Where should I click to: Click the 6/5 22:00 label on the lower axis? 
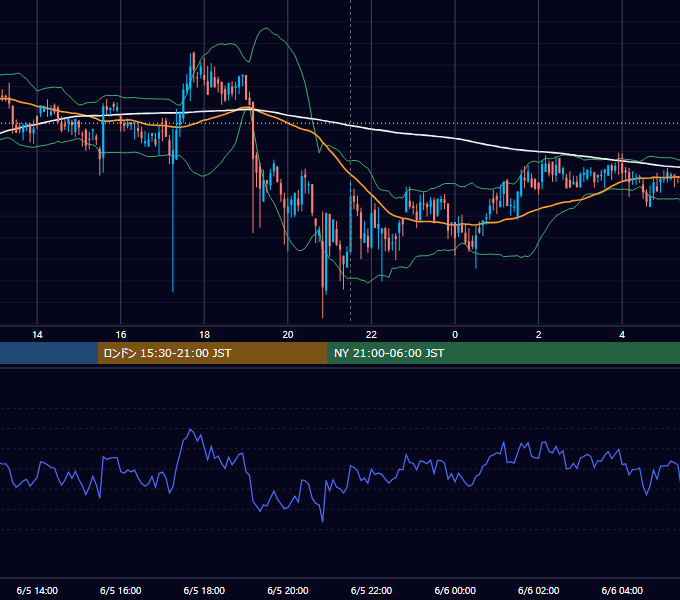tap(371, 590)
